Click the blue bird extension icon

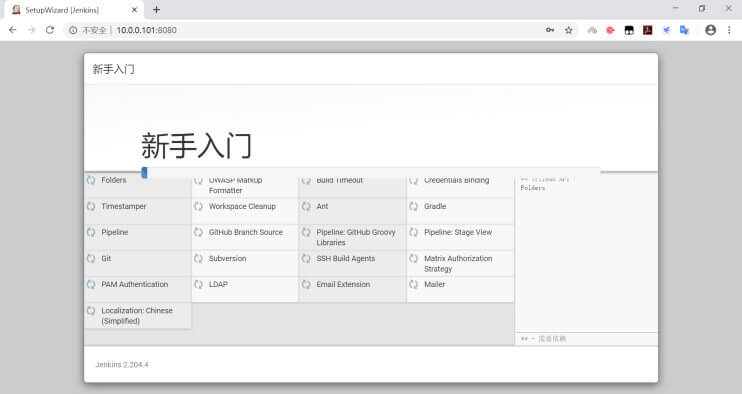[666, 30]
